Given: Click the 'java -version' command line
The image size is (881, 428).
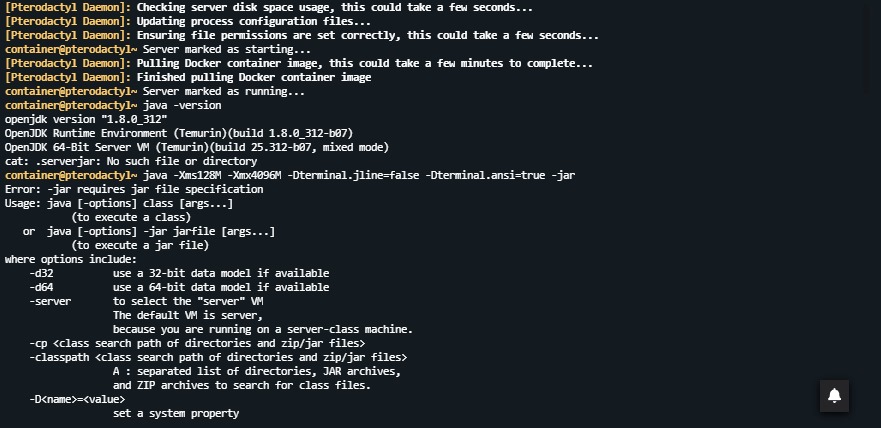Looking at the screenshot, I should pos(182,105).
